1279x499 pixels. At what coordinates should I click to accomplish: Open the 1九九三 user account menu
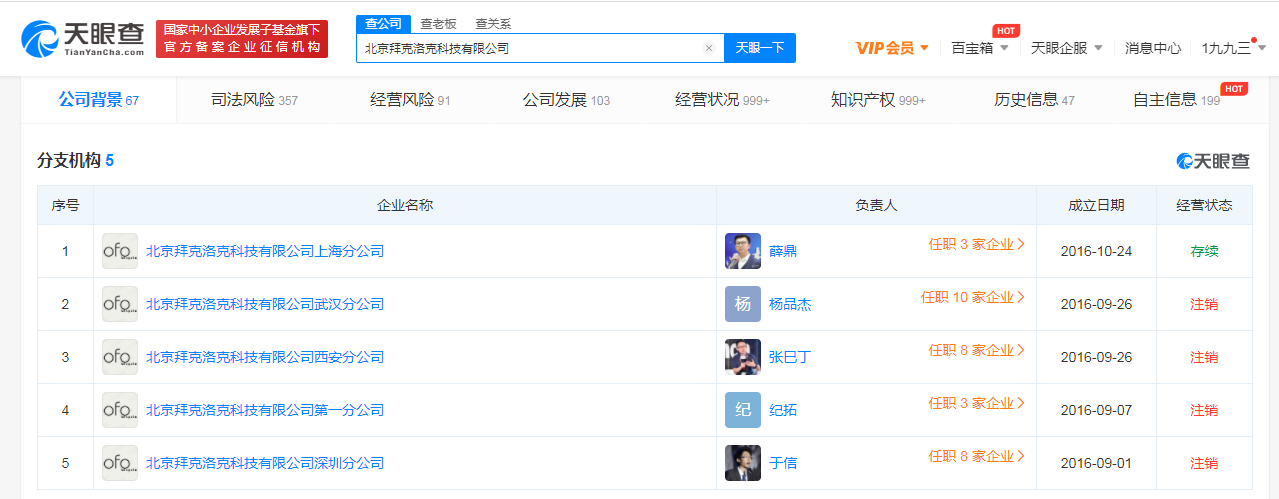(1232, 48)
